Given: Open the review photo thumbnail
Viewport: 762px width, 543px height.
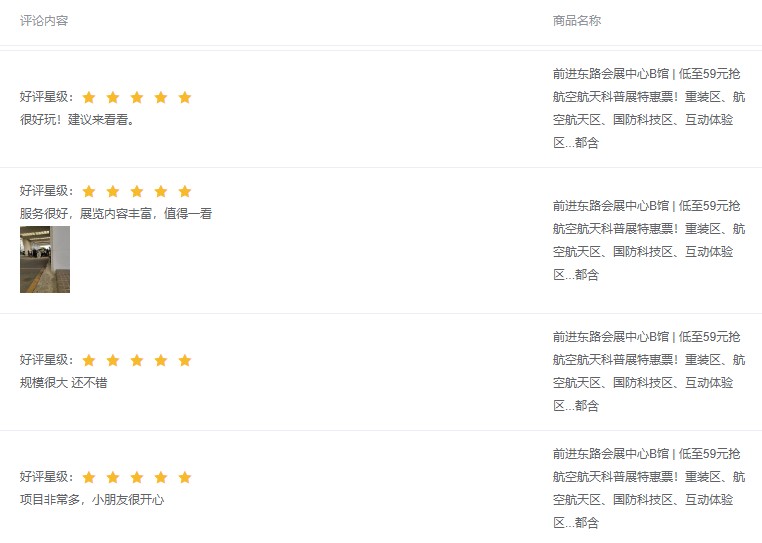Looking at the screenshot, I should point(45,259).
